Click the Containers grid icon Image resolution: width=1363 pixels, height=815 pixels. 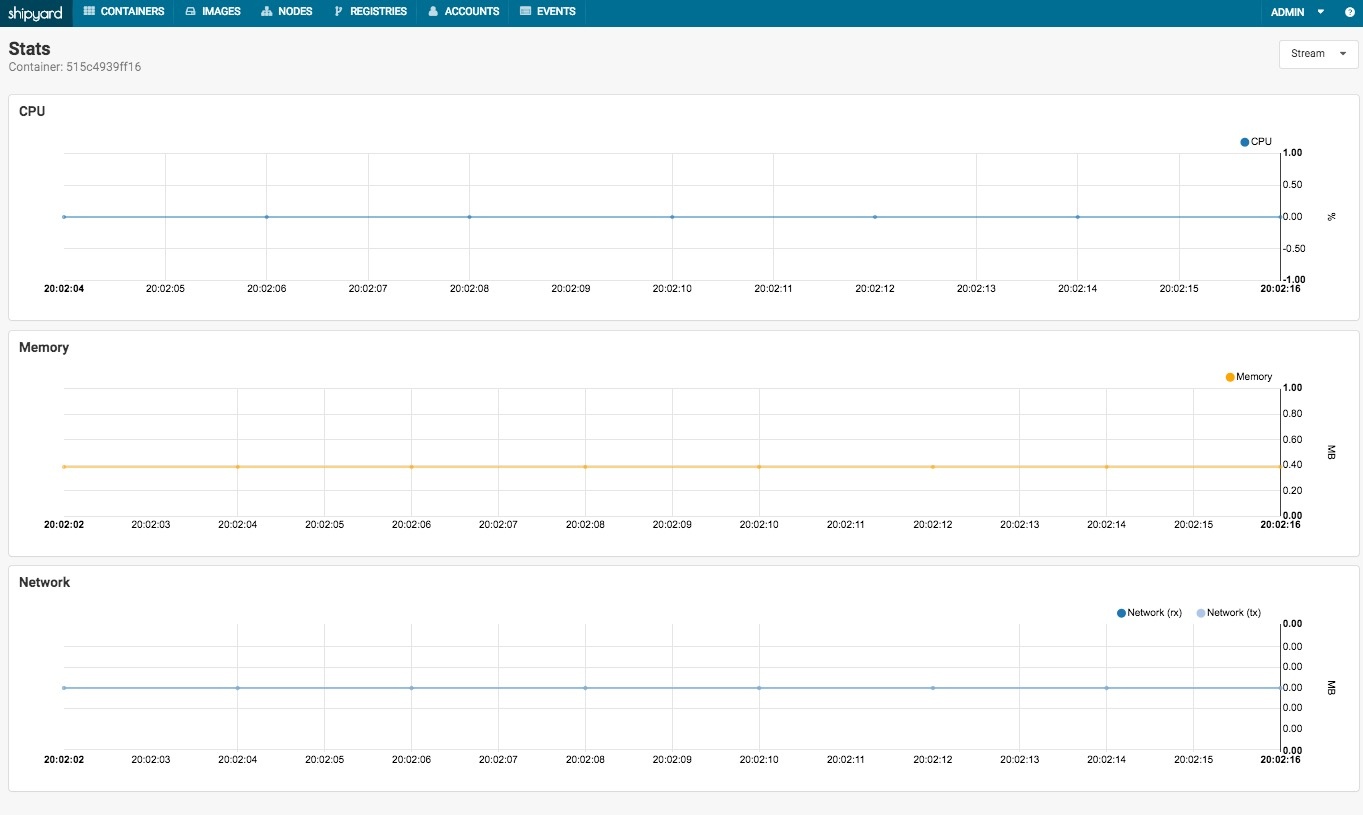click(90, 12)
